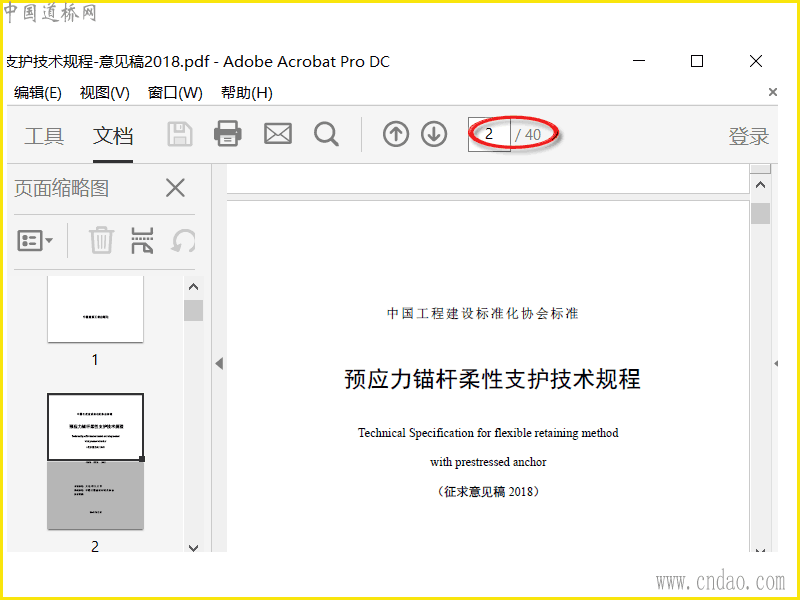This screenshot has width=800, height=600.
Task: Maximize the Acrobat window
Action: point(697,61)
